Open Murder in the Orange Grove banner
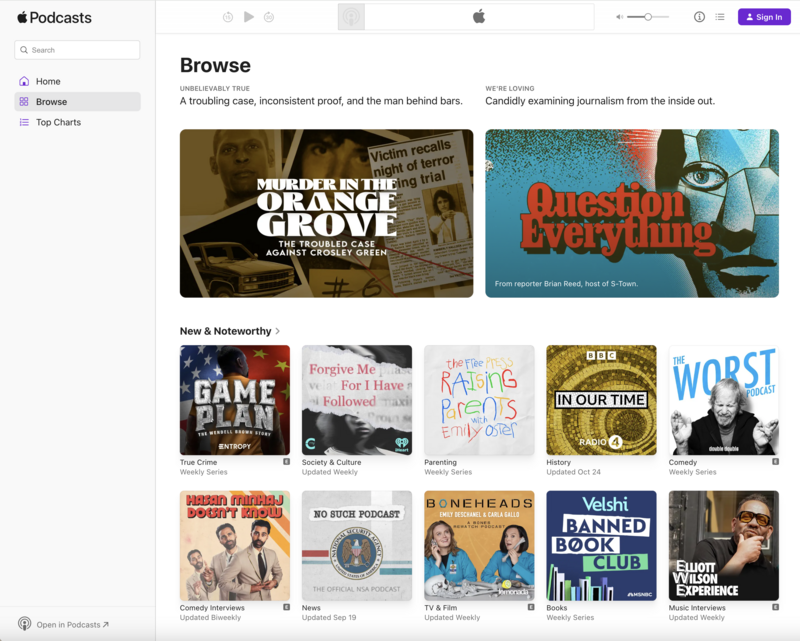Viewport: 800px width, 641px height. 327,213
